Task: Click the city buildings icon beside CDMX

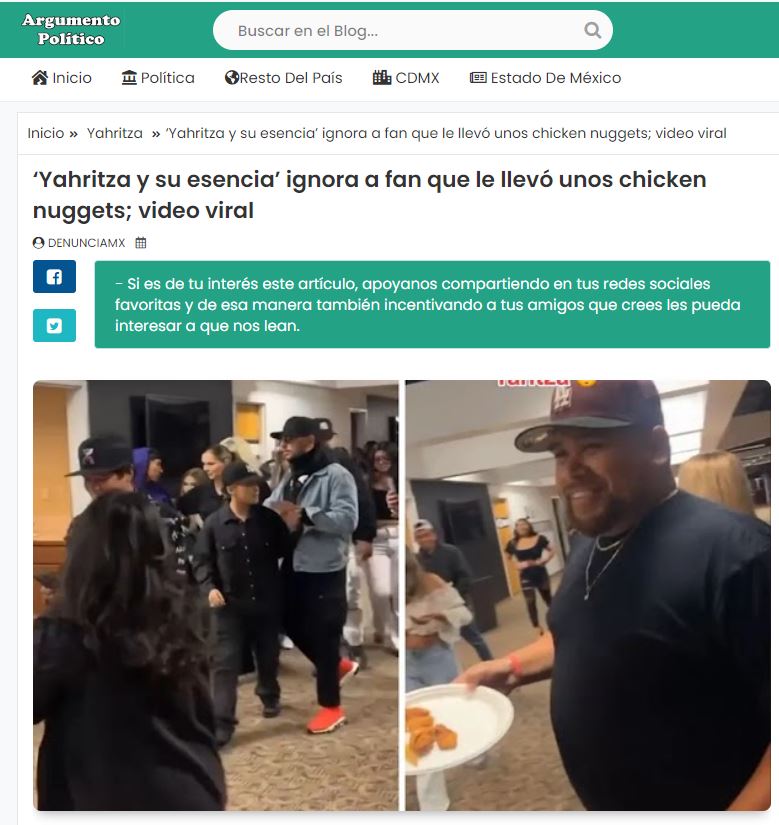Action: click(382, 78)
